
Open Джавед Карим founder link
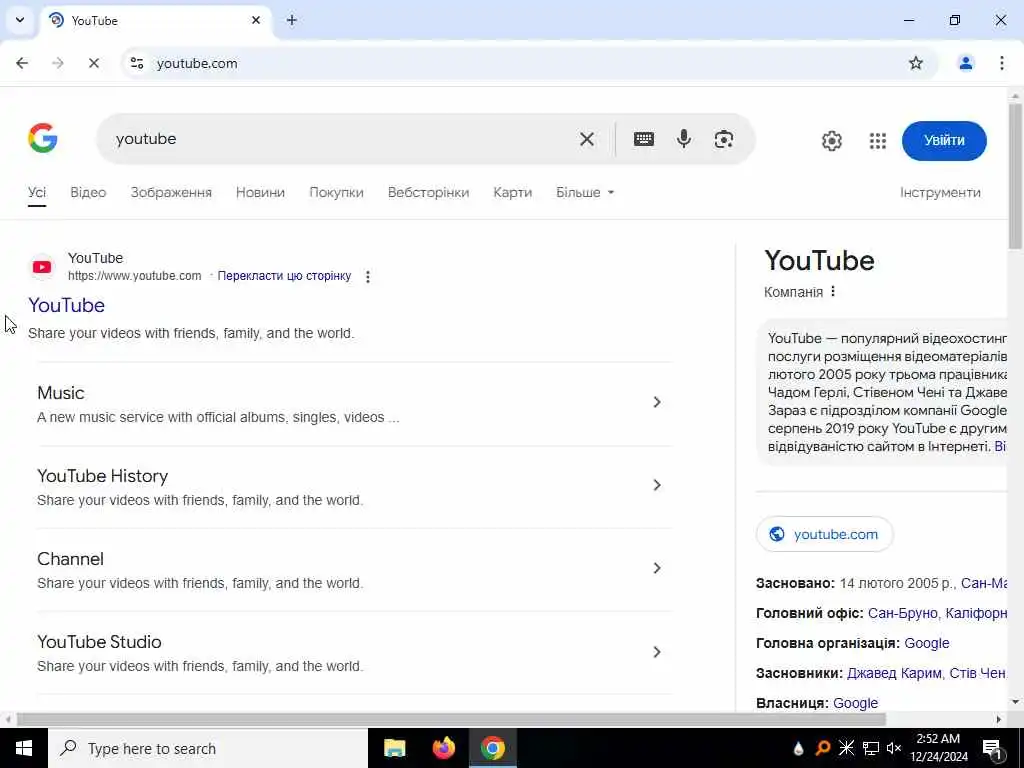(894, 673)
